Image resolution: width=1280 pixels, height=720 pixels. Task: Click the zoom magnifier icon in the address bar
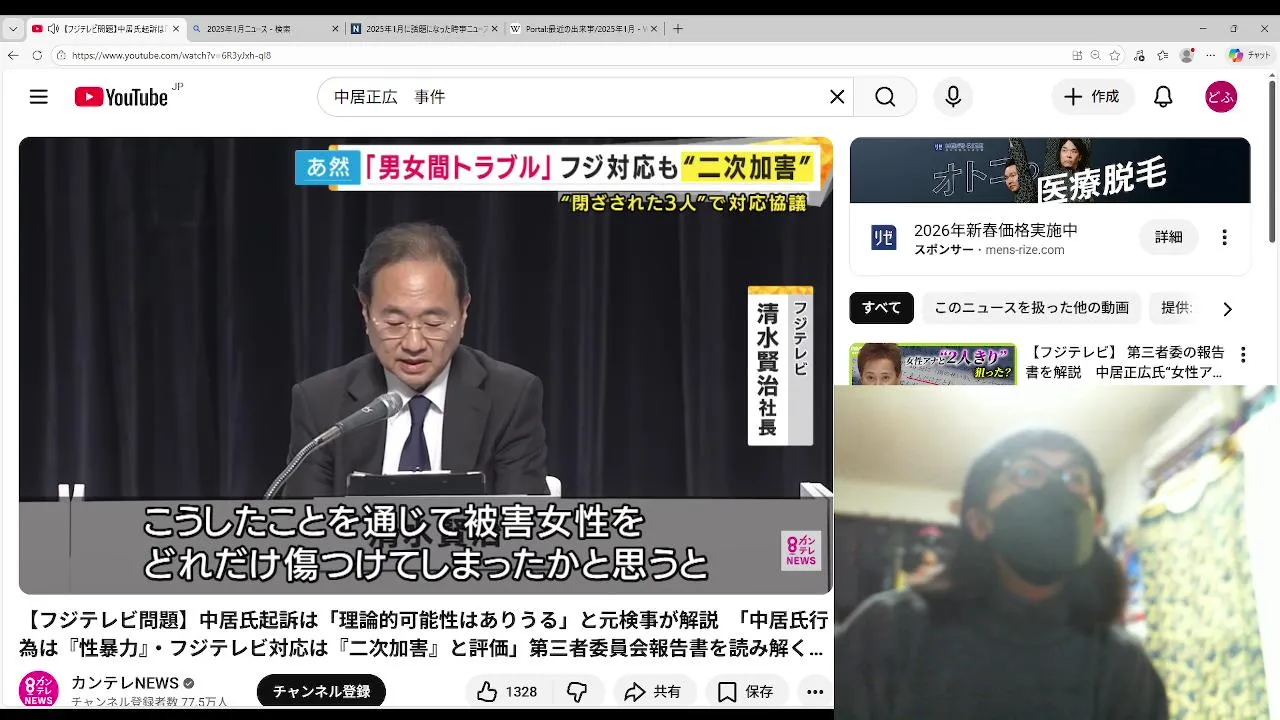tap(1096, 55)
